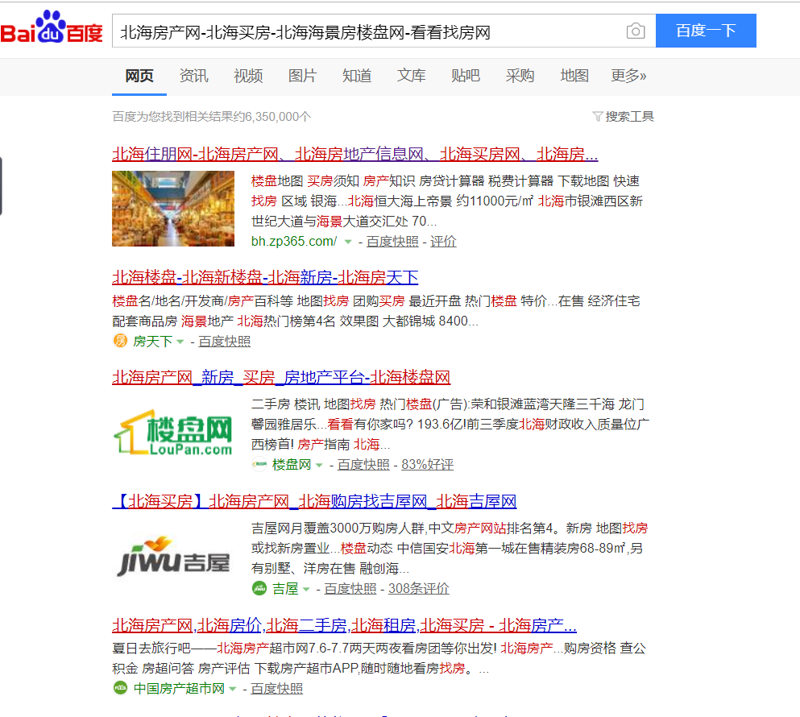Select the 网页 tab
The image size is (800, 717).
pos(139,76)
